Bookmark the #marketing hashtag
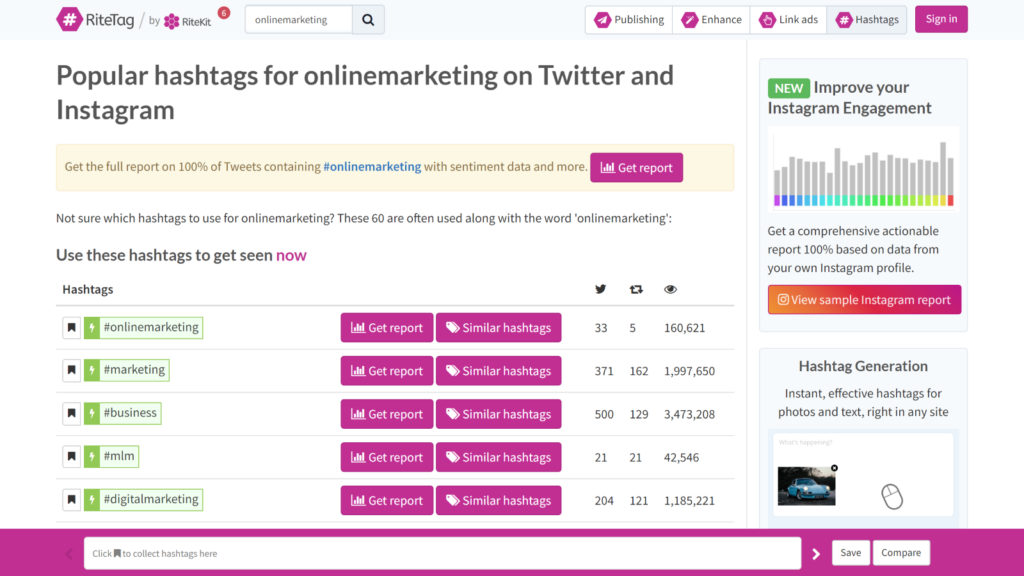The height and width of the screenshot is (576, 1024). tap(72, 370)
